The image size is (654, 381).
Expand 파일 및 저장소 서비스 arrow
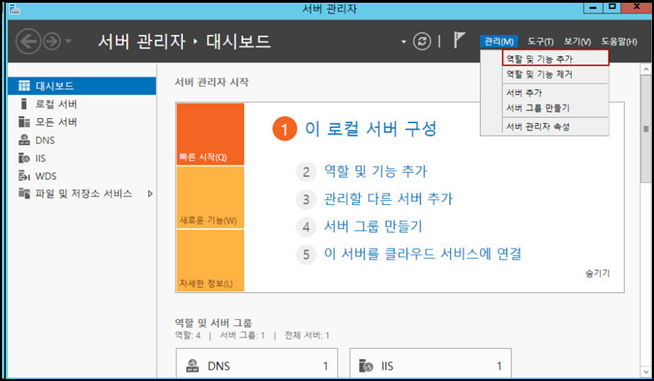click(150, 194)
